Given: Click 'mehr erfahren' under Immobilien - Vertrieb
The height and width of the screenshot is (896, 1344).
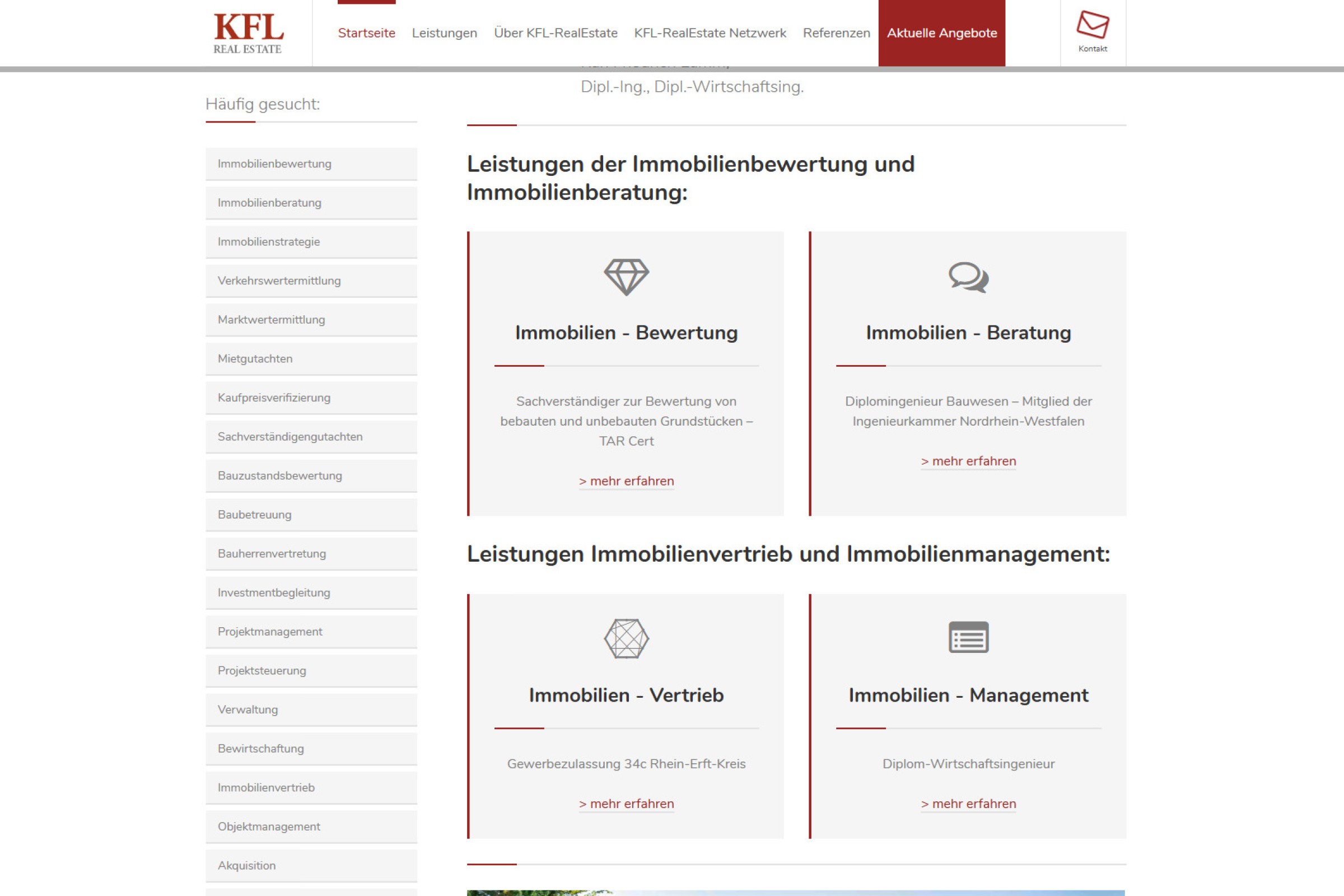Looking at the screenshot, I should point(626,804).
